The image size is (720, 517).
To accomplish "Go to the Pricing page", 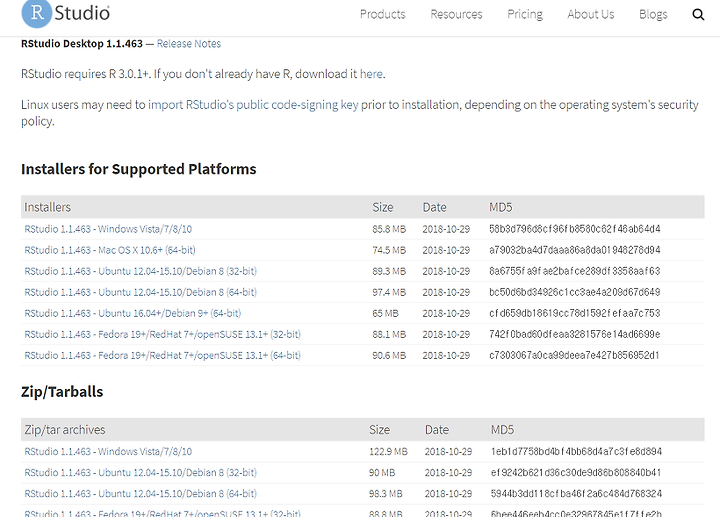I will (525, 14).
